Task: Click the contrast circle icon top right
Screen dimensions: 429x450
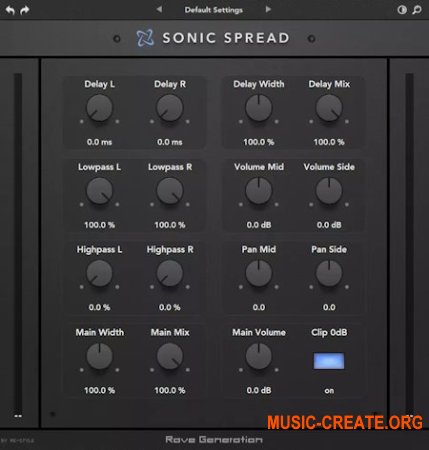Action: click(402, 10)
